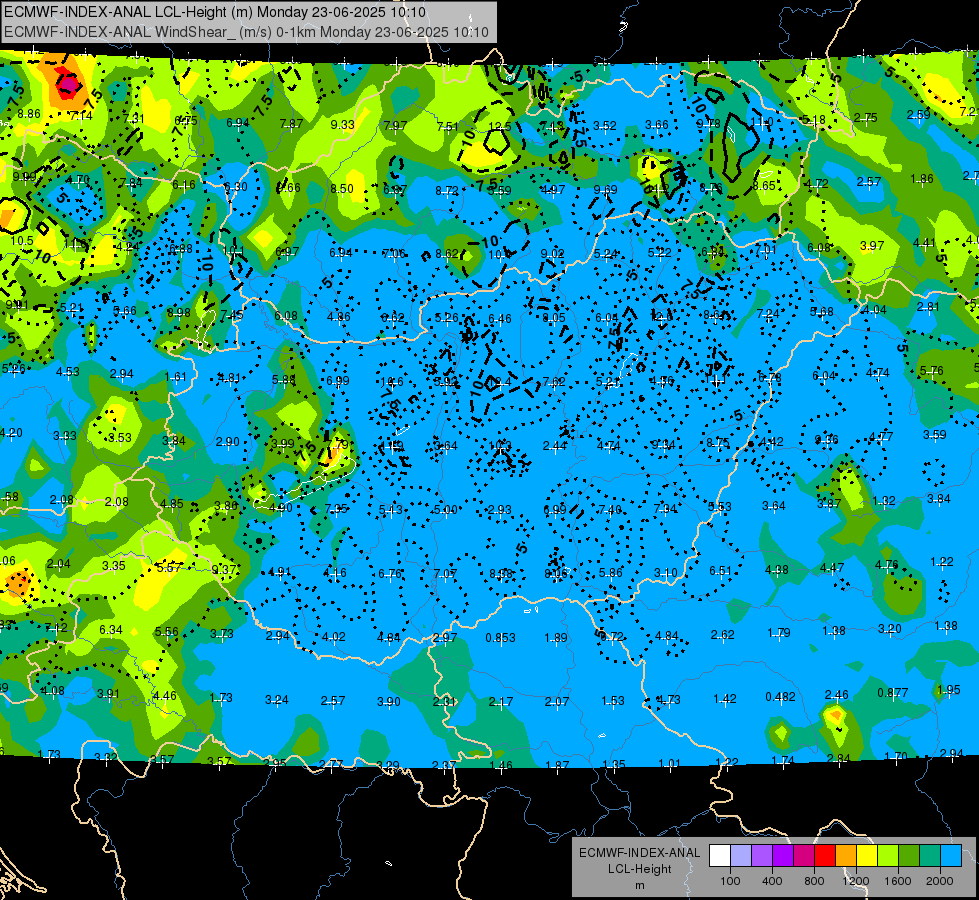
Task: Click the wind shear value 4.46
Action: pyautogui.click(x=165, y=696)
